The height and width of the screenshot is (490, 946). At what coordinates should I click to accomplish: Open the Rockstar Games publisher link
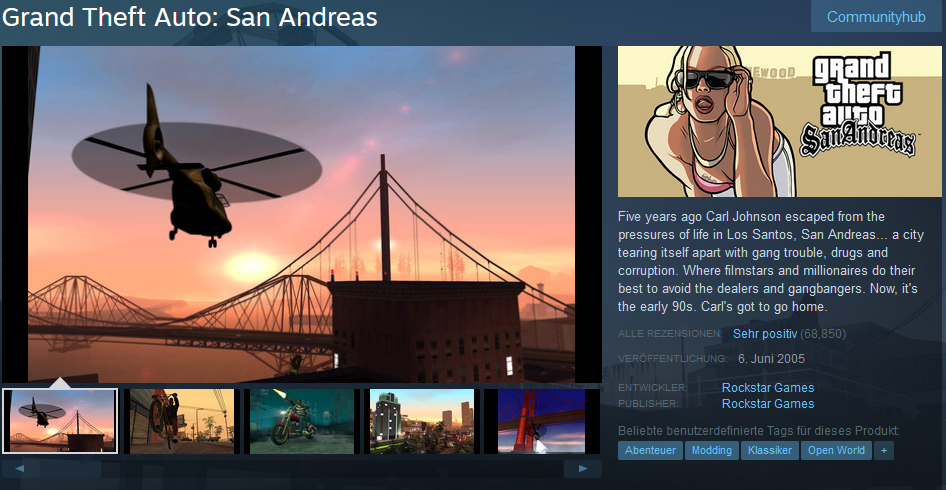tap(768, 404)
